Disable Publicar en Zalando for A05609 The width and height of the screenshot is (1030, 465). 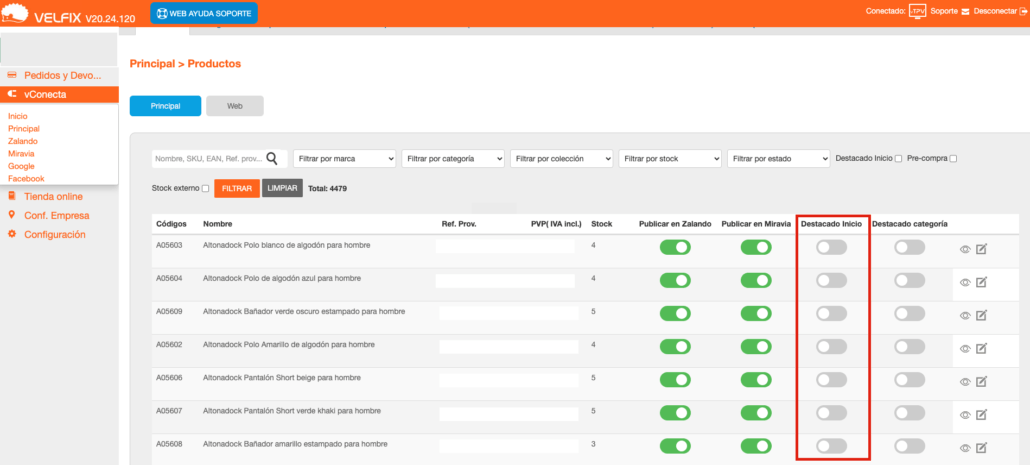pos(675,314)
